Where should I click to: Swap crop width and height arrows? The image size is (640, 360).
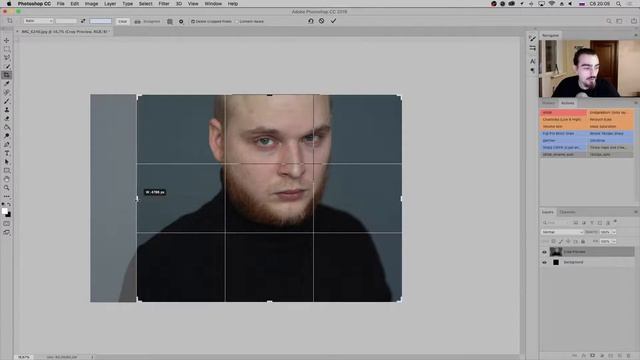(83, 21)
